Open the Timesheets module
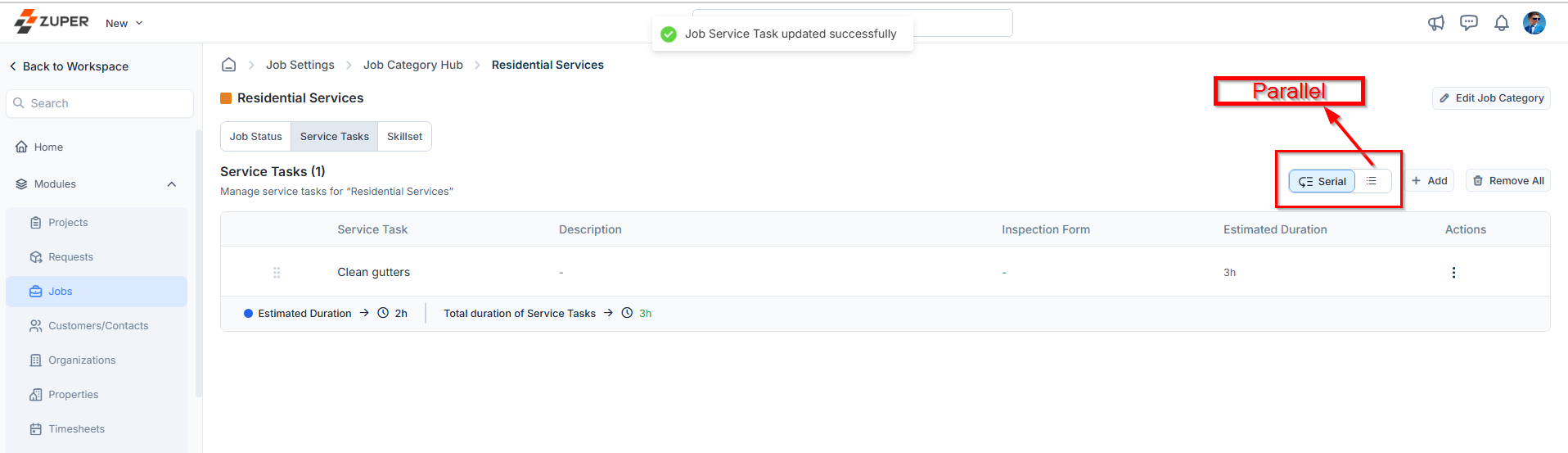This screenshot has width=1568, height=453. click(97, 429)
